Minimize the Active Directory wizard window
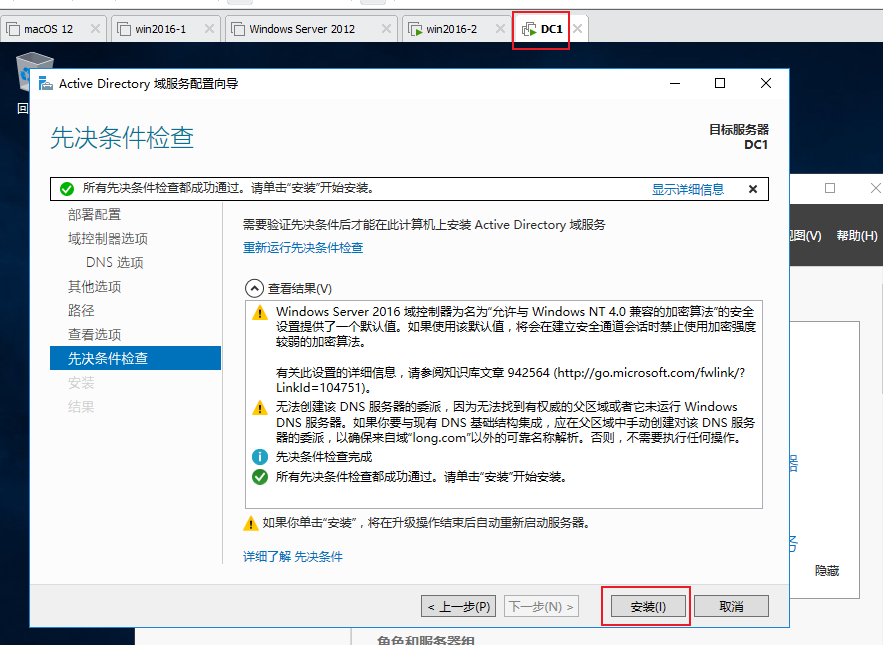The image size is (883, 645). point(675,83)
